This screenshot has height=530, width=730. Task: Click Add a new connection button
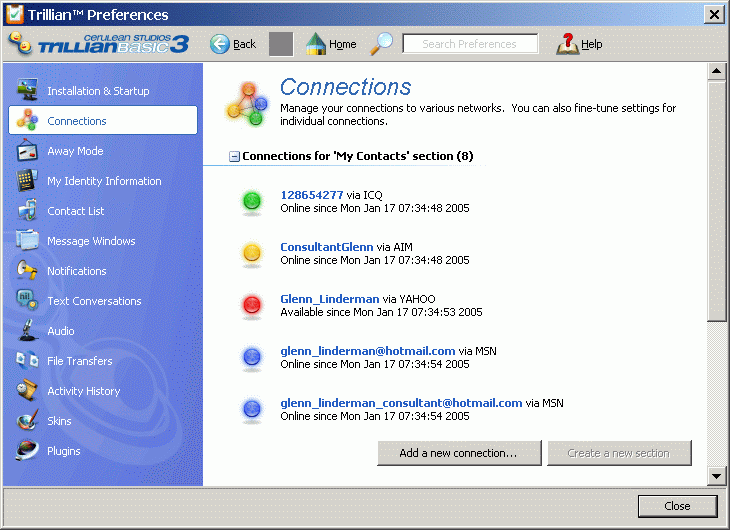click(x=459, y=453)
